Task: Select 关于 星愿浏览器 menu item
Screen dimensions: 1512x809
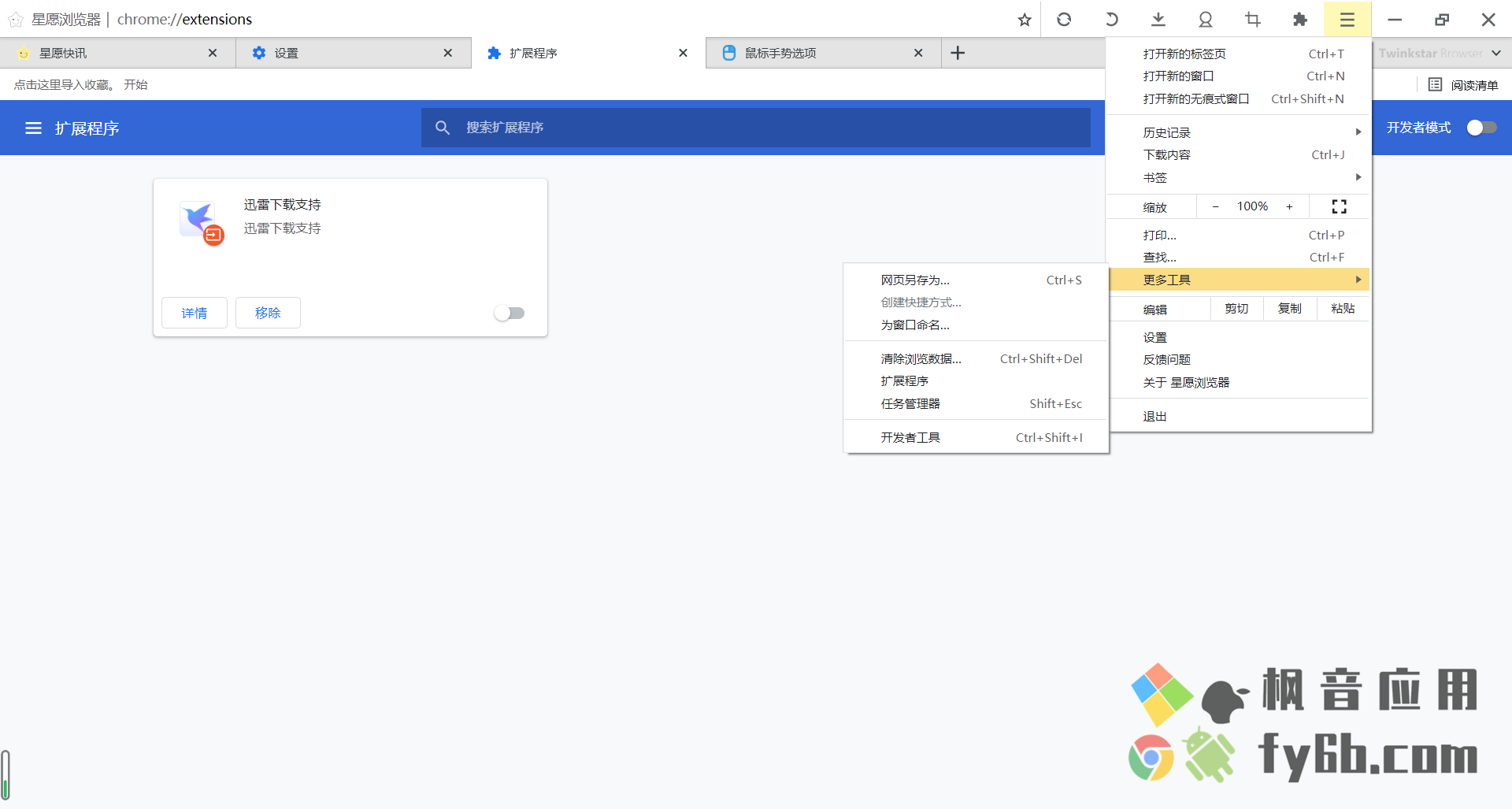Action: tap(1239, 382)
